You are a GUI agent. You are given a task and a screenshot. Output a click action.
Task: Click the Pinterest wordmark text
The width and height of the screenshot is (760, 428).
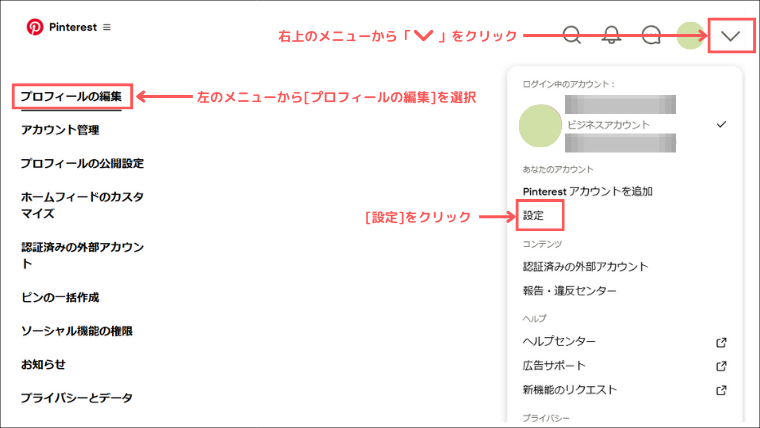coord(73,27)
